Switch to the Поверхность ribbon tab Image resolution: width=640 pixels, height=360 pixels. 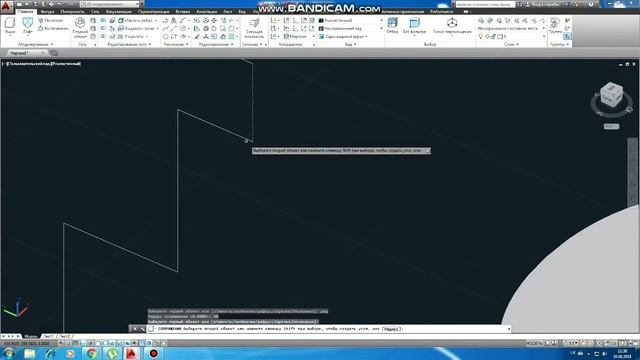point(72,11)
